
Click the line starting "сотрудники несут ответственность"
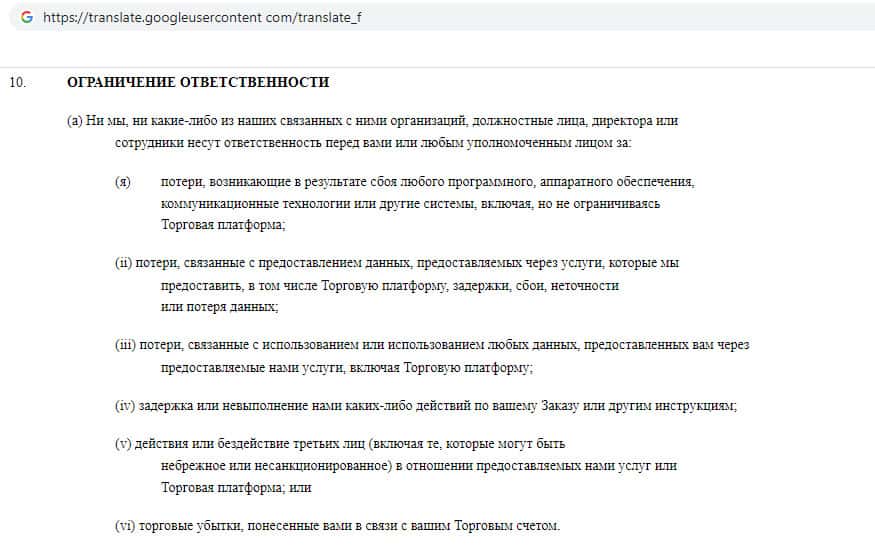coord(373,143)
